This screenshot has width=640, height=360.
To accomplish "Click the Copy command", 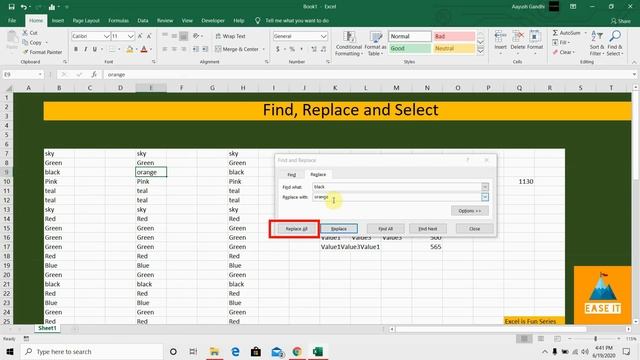I will pyautogui.click(x=33, y=42).
